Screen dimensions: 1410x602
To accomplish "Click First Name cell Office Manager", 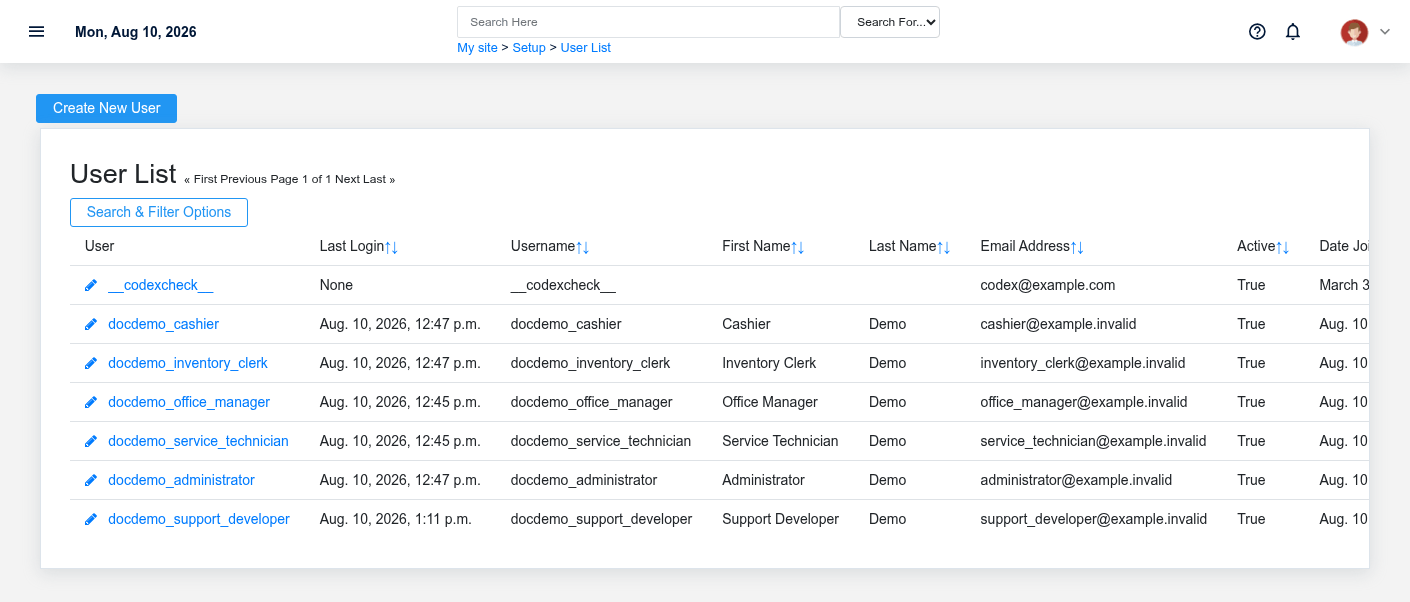I will (770, 402).
